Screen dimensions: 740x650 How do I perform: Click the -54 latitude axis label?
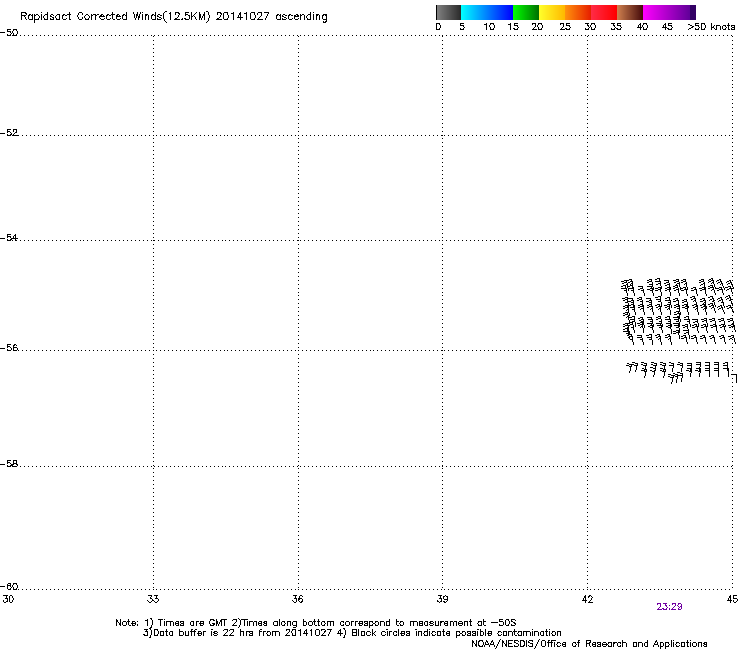click(x=9, y=237)
